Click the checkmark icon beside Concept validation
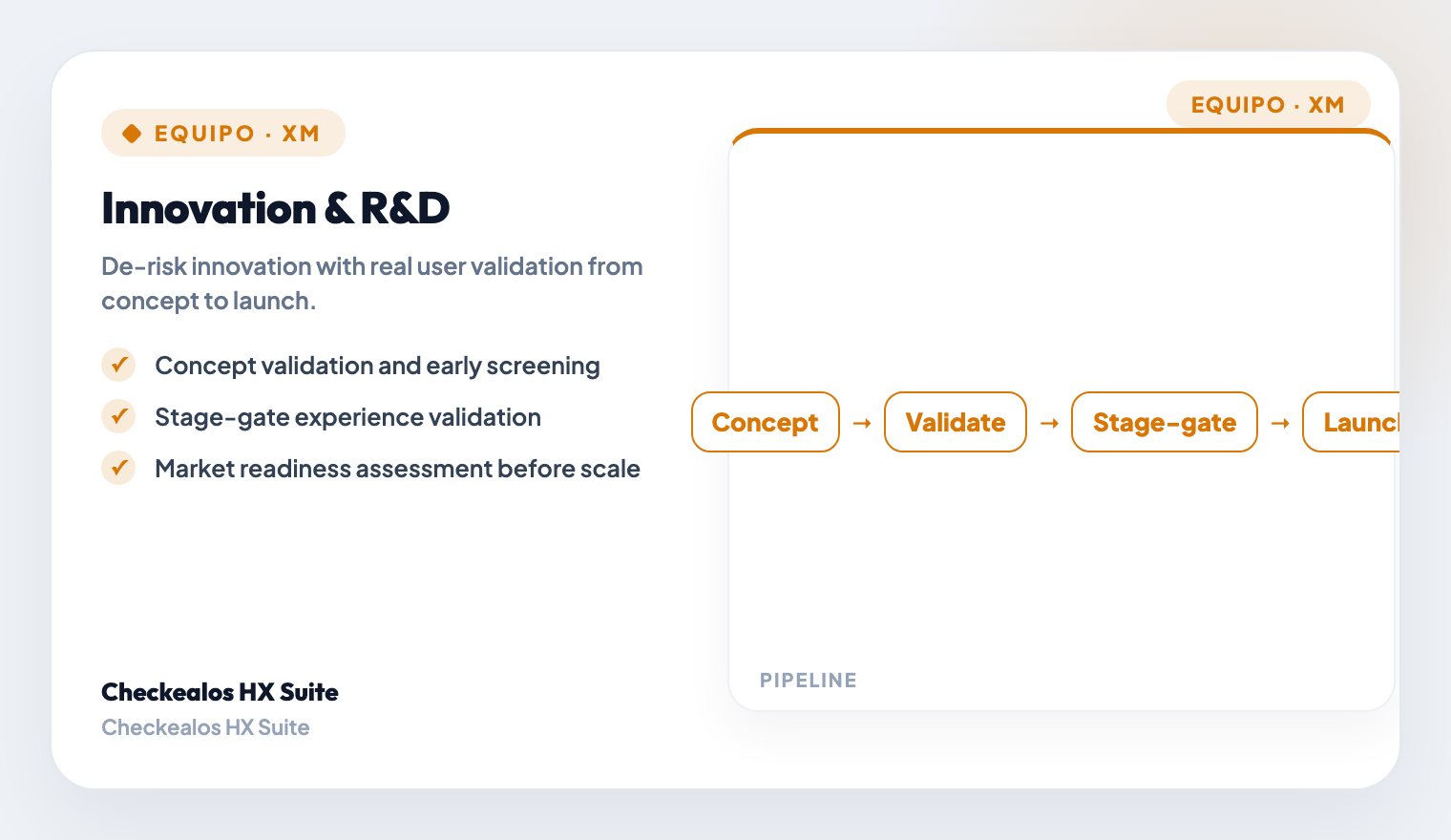The height and width of the screenshot is (840, 1451). pyautogui.click(x=118, y=365)
